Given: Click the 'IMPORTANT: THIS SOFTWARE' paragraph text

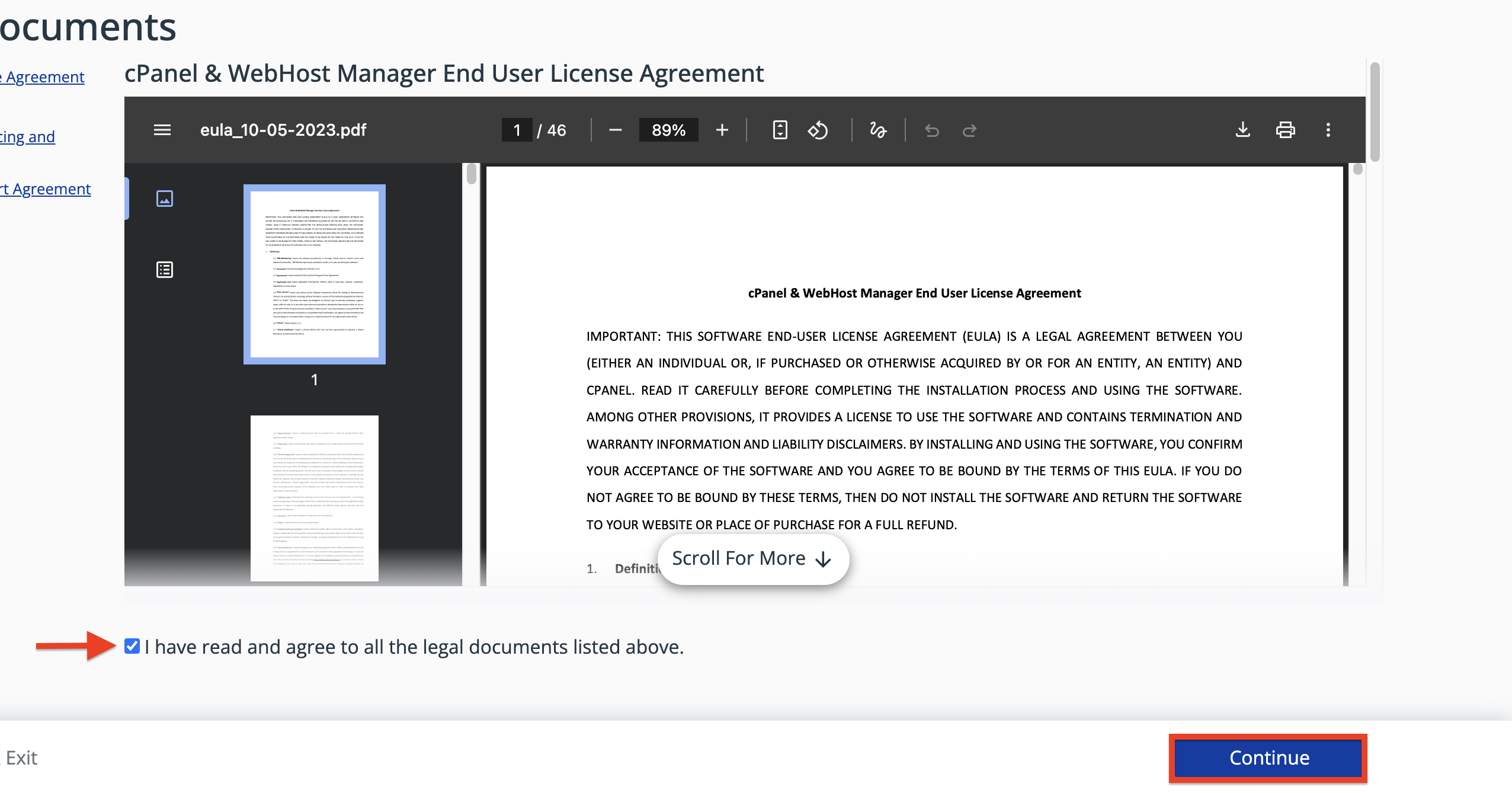Looking at the screenshot, I should coord(914,430).
